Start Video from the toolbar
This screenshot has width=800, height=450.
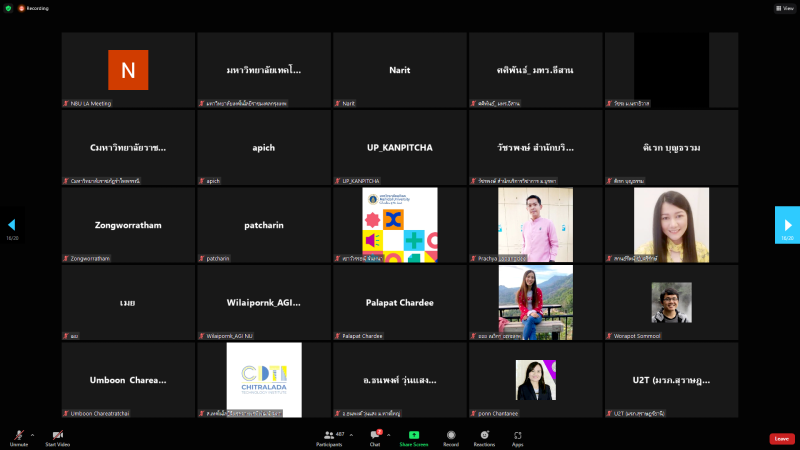(57, 436)
